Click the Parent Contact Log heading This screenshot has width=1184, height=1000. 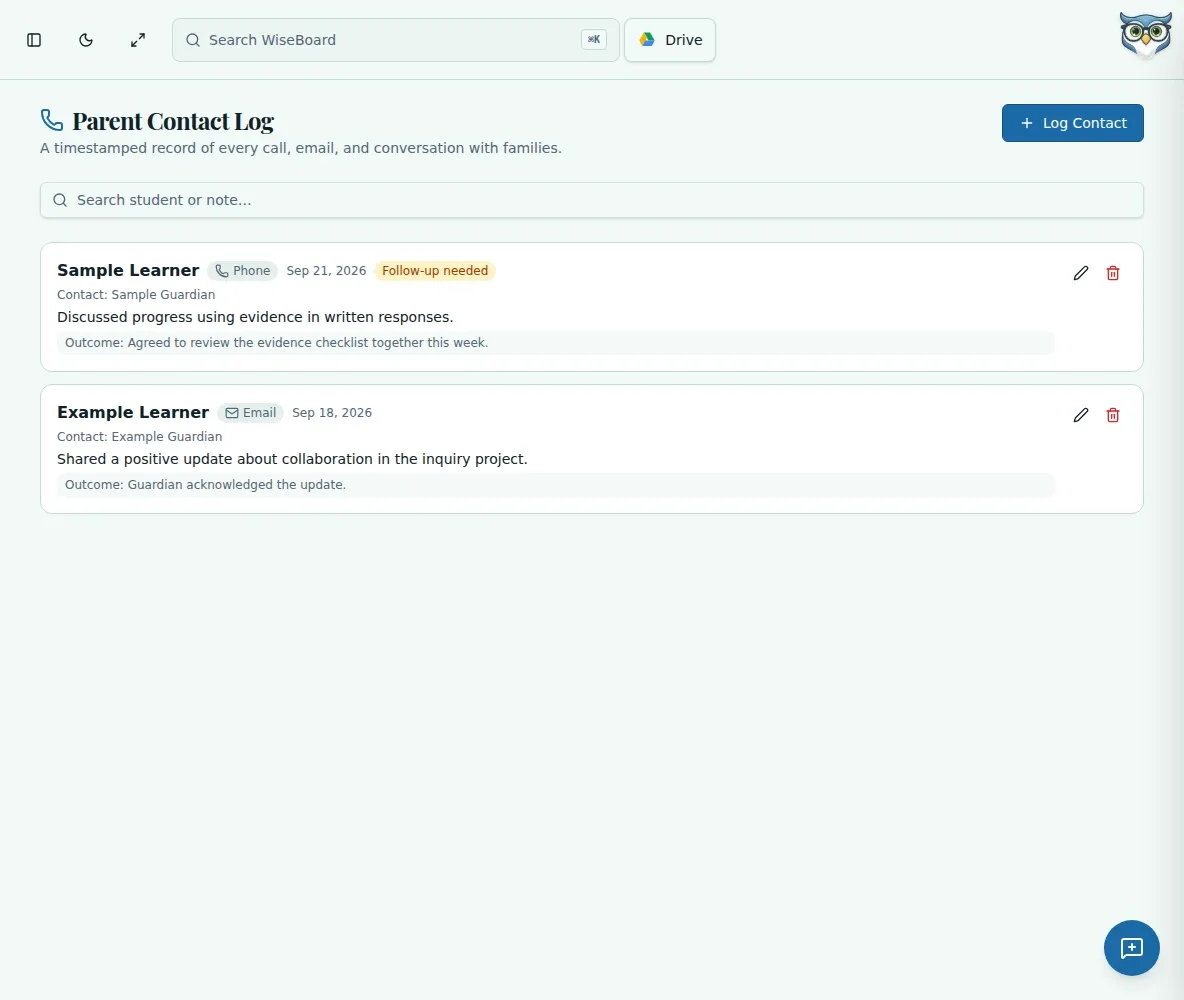click(x=173, y=121)
